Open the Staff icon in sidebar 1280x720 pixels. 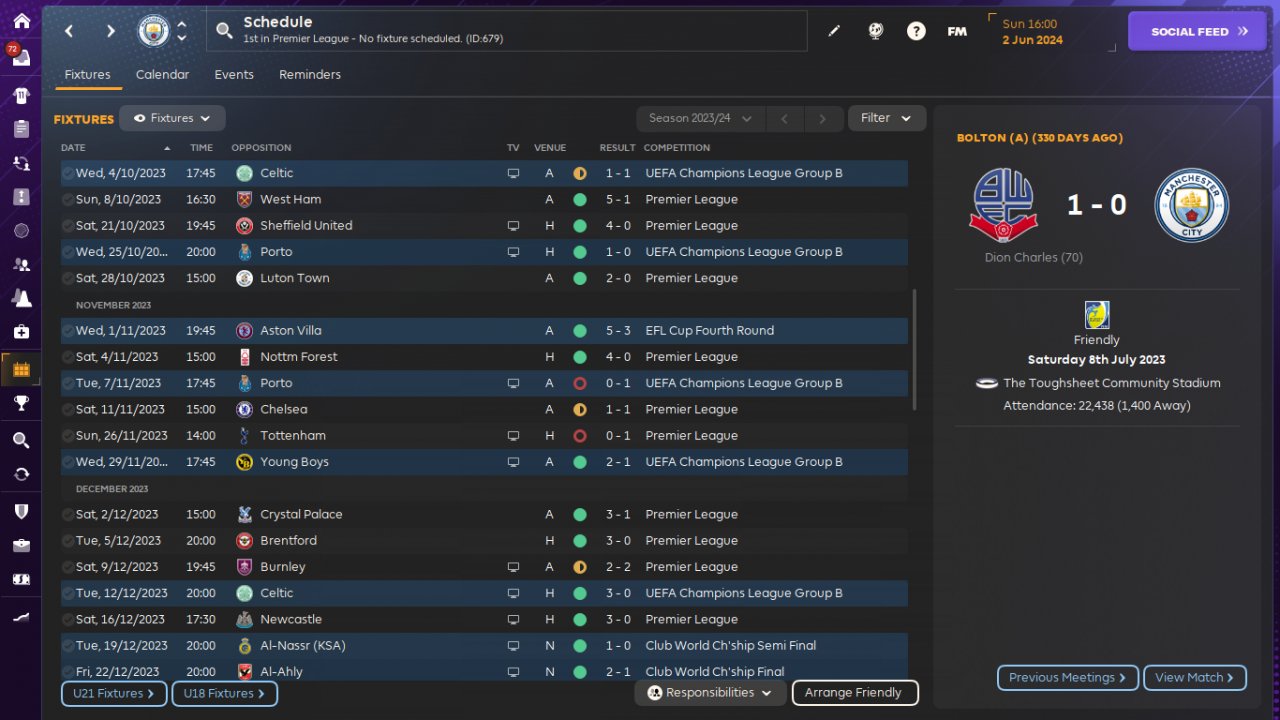(21, 265)
